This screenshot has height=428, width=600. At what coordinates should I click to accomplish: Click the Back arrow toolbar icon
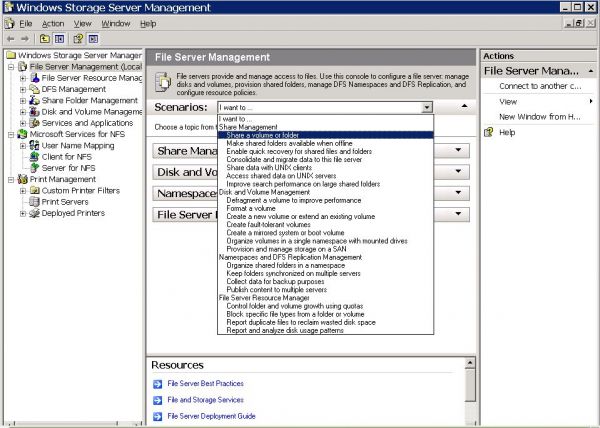tap(11, 39)
